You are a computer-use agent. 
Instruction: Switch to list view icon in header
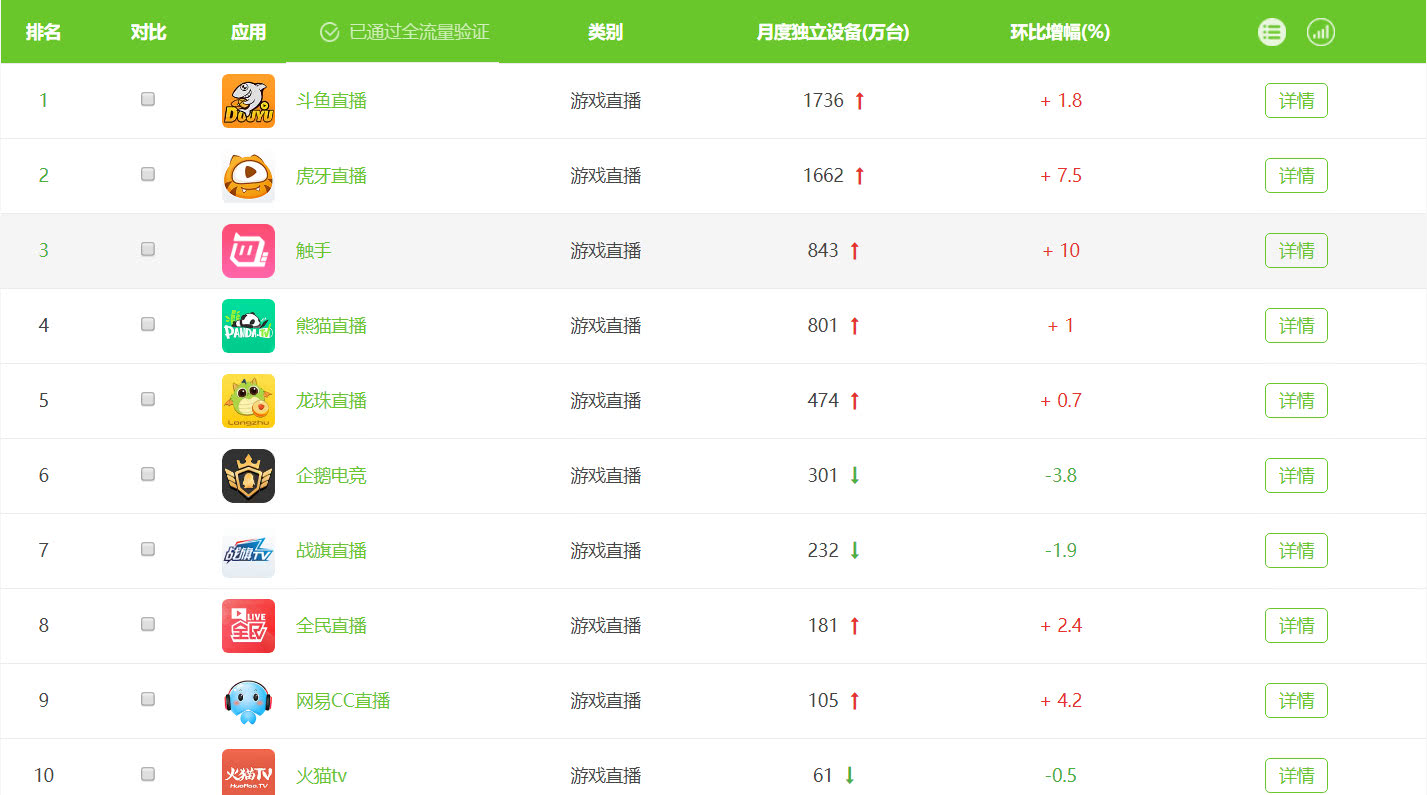(x=1272, y=32)
